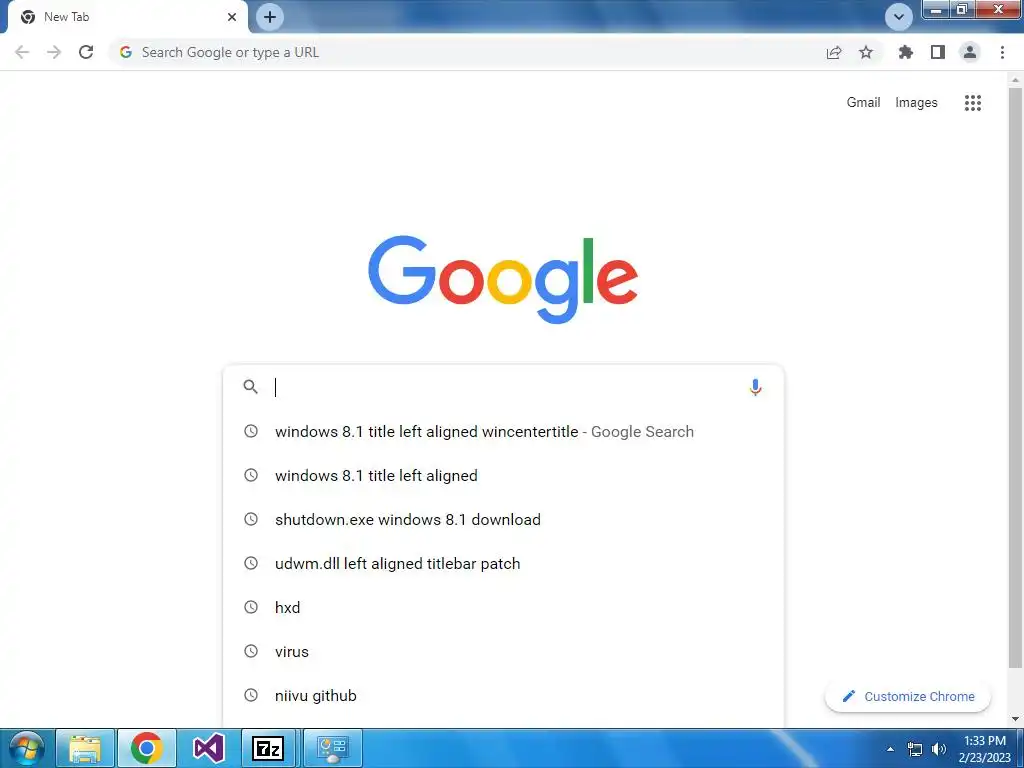Viewport: 1024px width, 768px height.
Task: Select suggestion 'udwm.dll left aligned titlebar patch'
Action: coord(503,564)
